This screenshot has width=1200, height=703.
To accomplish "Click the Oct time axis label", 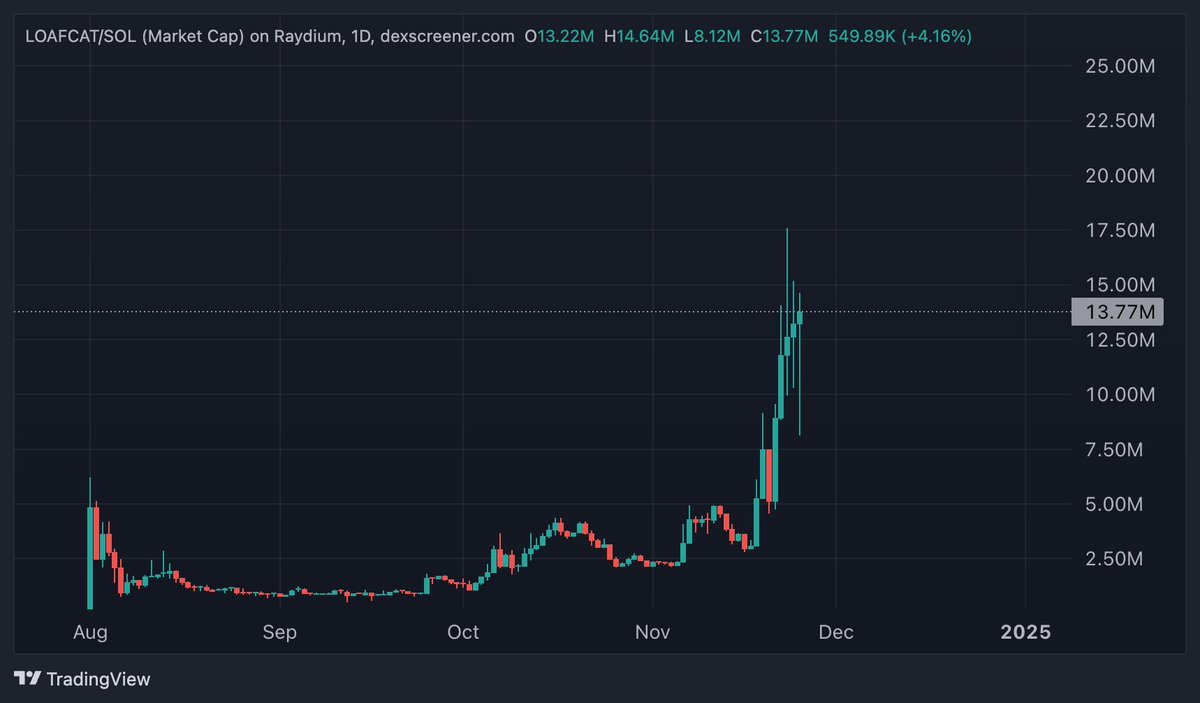I will tap(464, 633).
